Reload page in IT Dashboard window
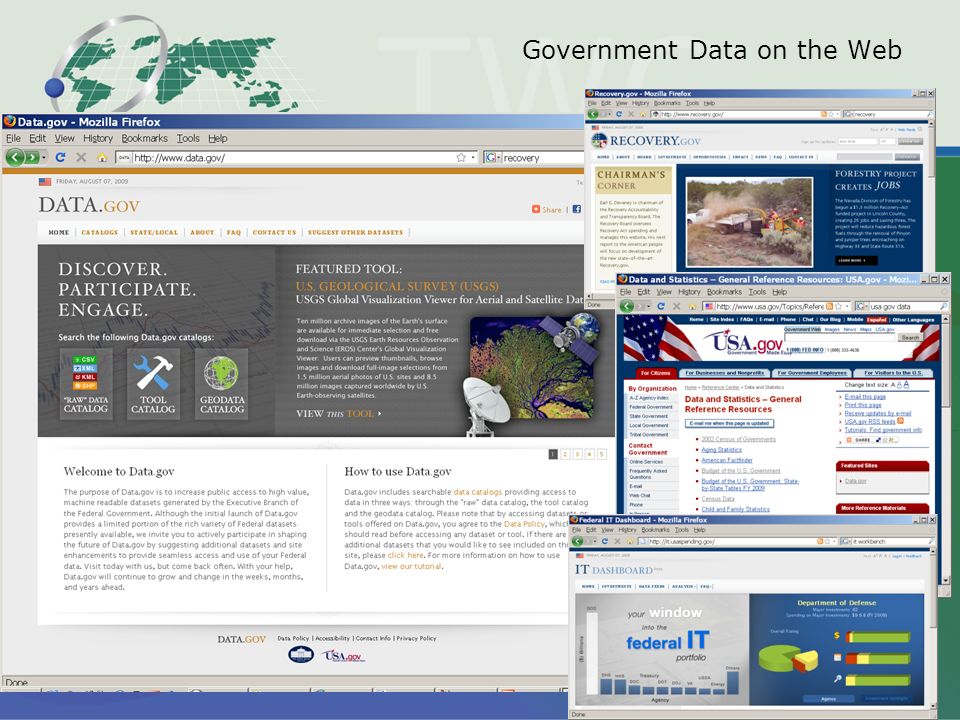The image size is (960, 720). (604, 541)
